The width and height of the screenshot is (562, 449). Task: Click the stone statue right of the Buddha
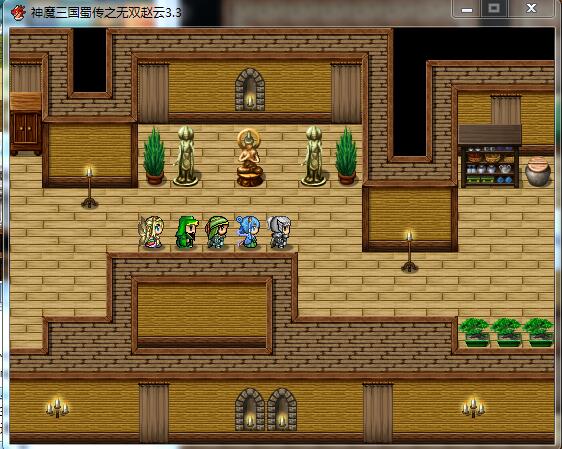pyautogui.click(x=314, y=156)
